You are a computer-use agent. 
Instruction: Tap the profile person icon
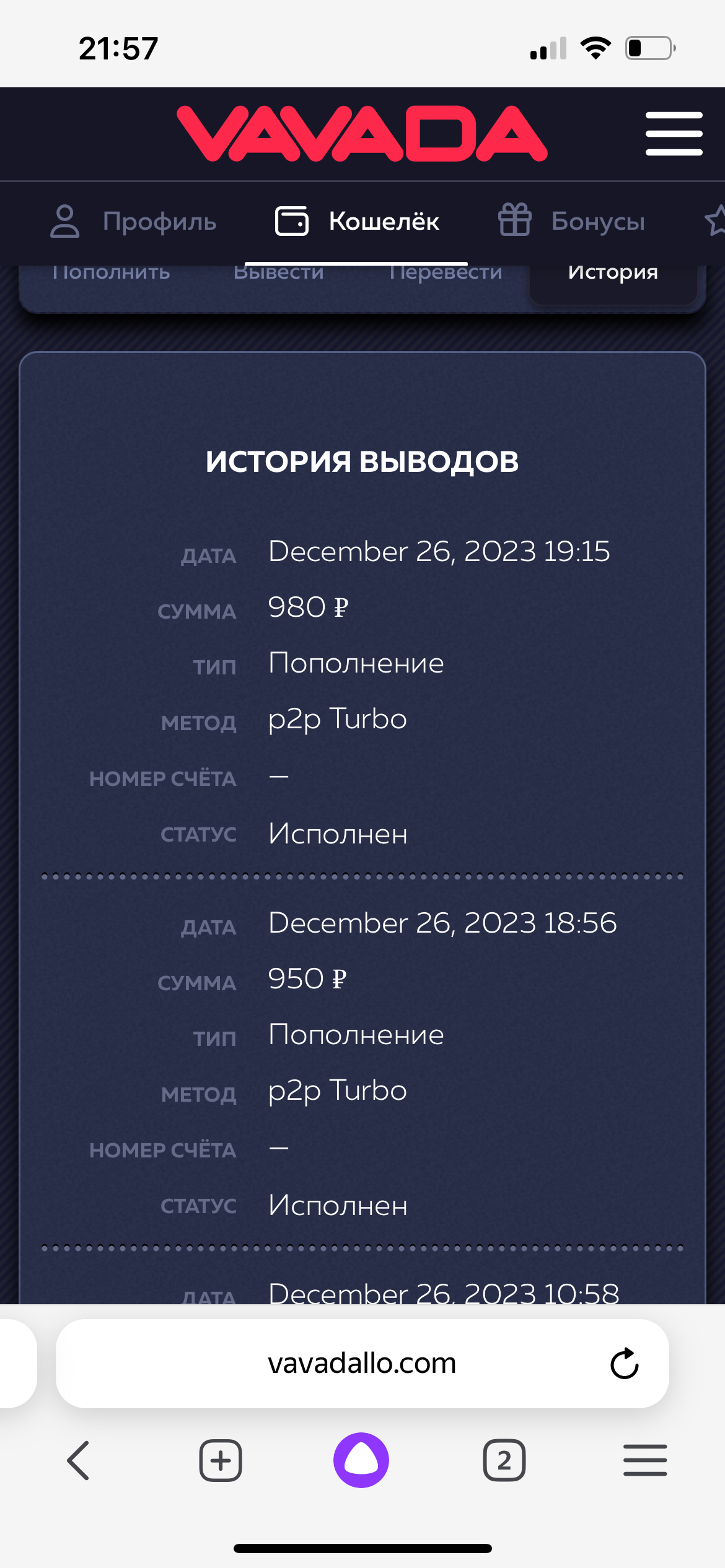coord(64,221)
